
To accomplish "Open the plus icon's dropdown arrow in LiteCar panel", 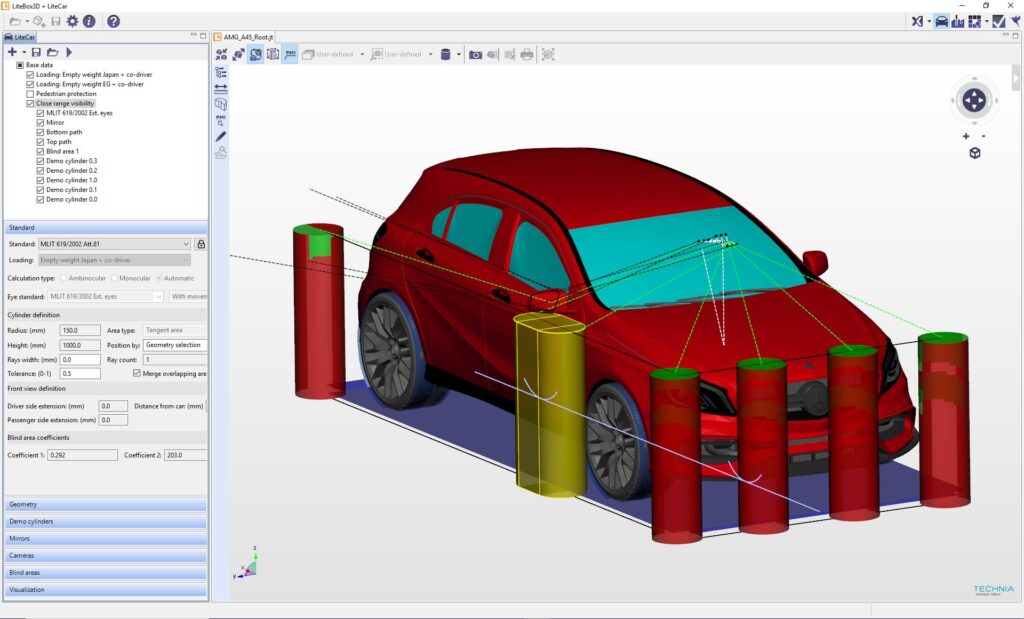I will click(x=24, y=52).
